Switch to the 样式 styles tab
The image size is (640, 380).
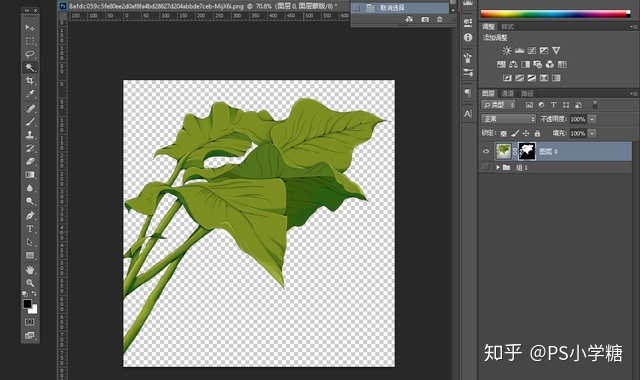click(x=507, y=27)
